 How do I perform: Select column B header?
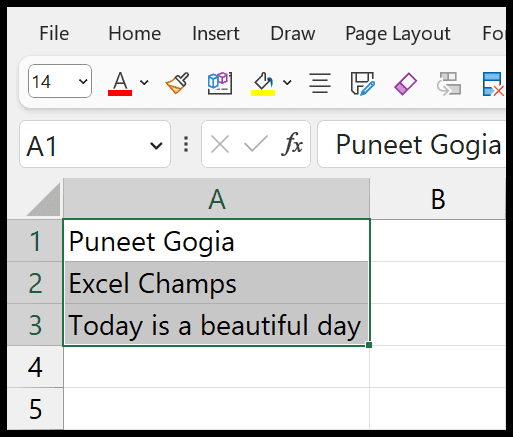[438, 199]
